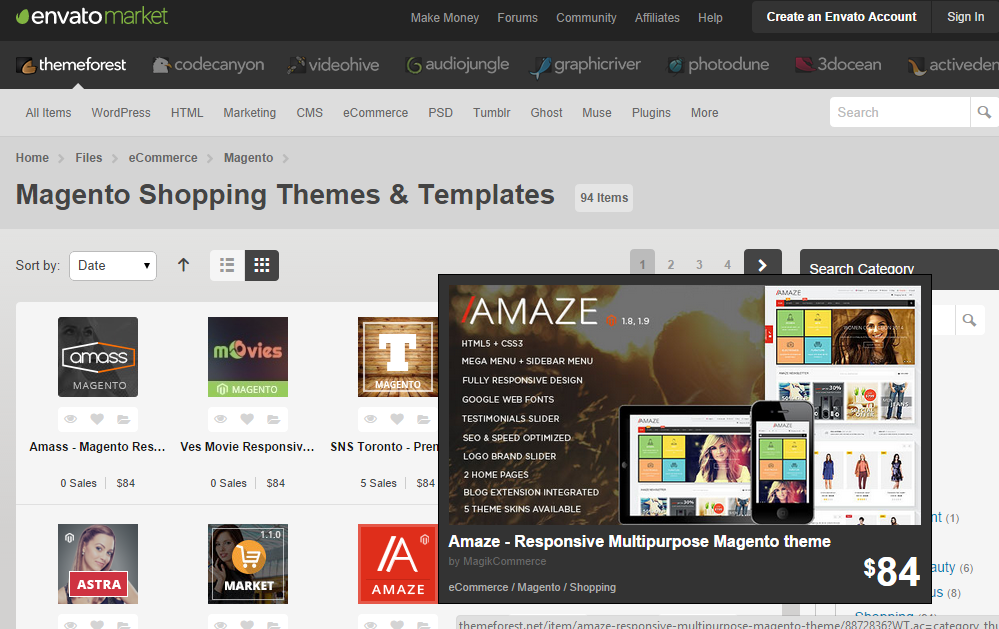Go to the Affiliates page

tap(657, 18)
